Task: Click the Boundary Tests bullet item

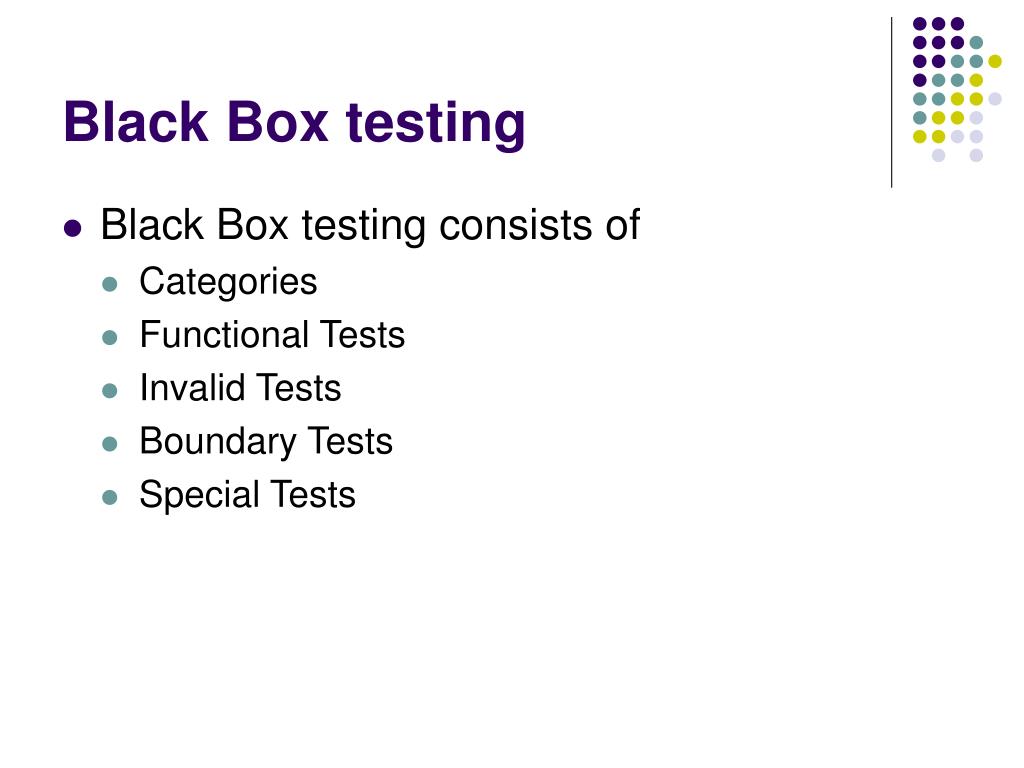Action: point(266,441)
